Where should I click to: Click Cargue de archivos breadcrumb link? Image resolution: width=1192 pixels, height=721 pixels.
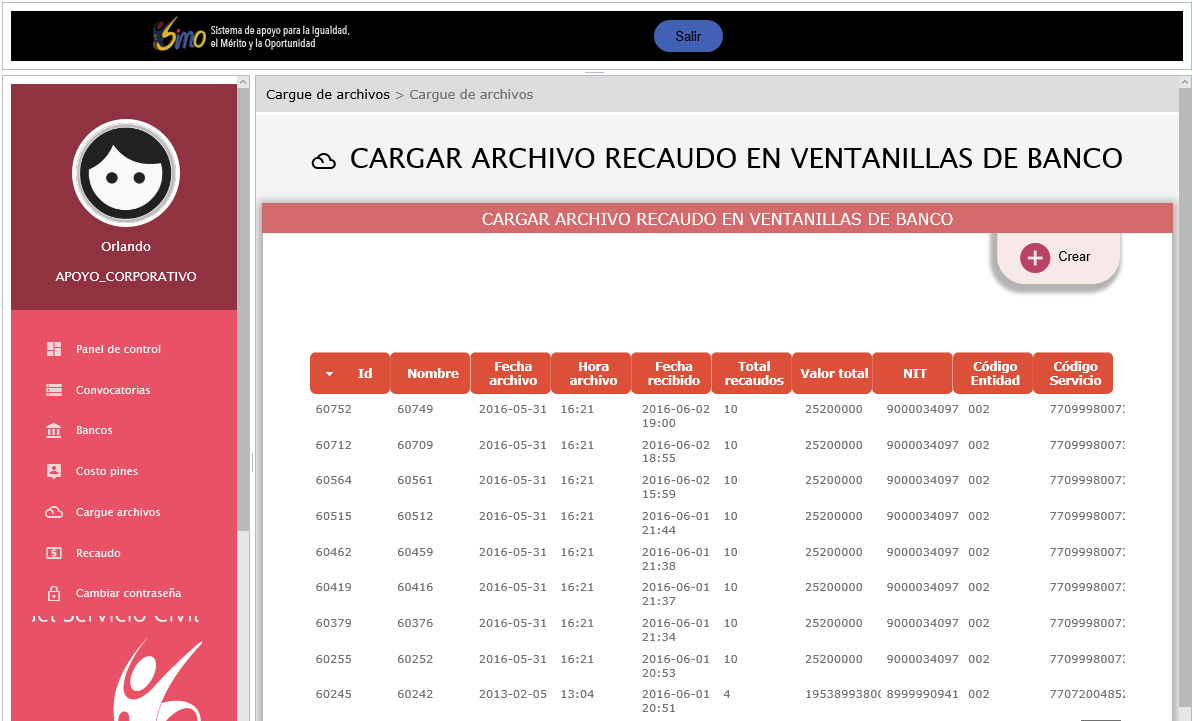tap(327, 95)
